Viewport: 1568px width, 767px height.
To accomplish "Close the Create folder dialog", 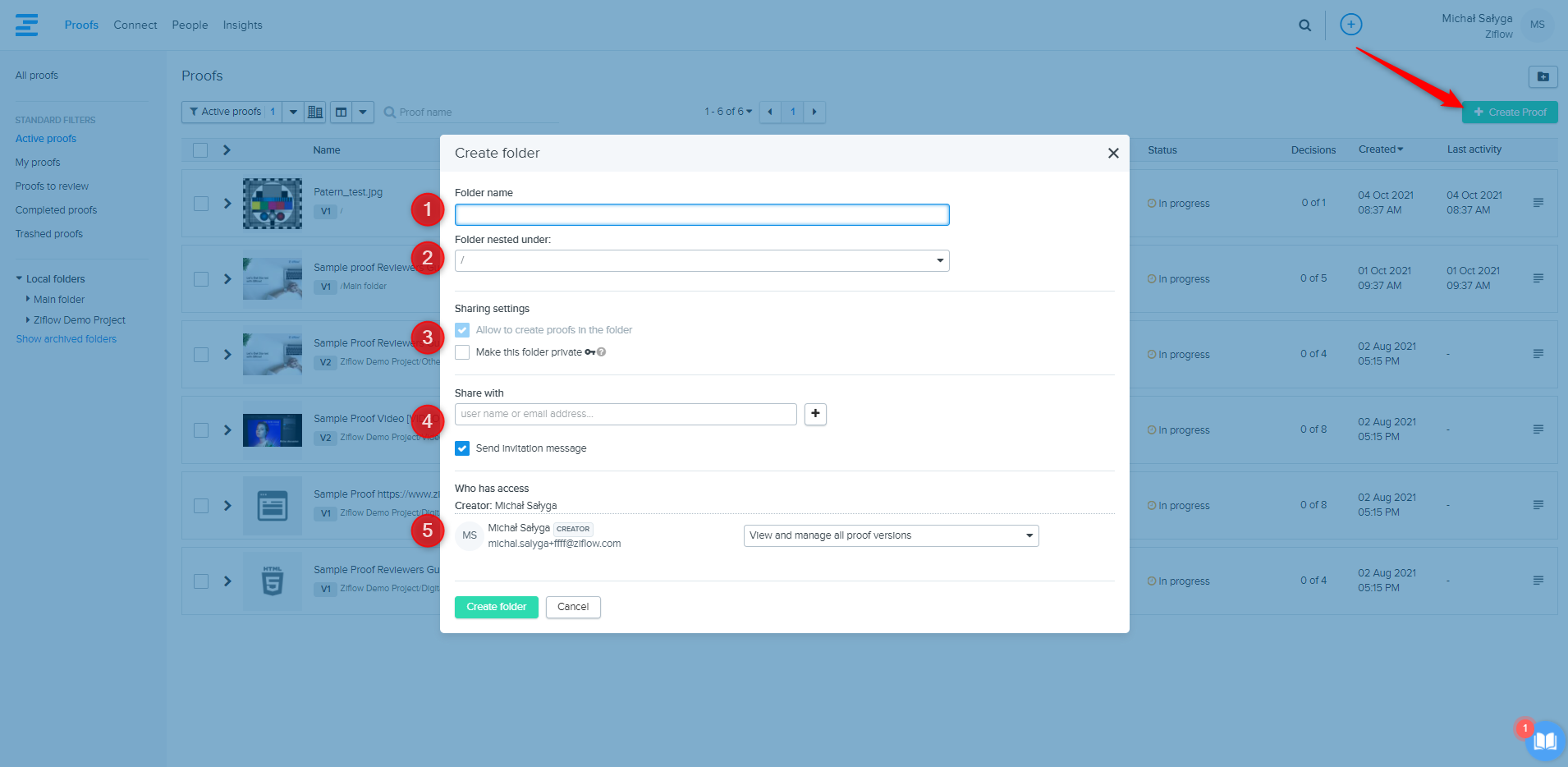I will click(x=1113, y=154).
